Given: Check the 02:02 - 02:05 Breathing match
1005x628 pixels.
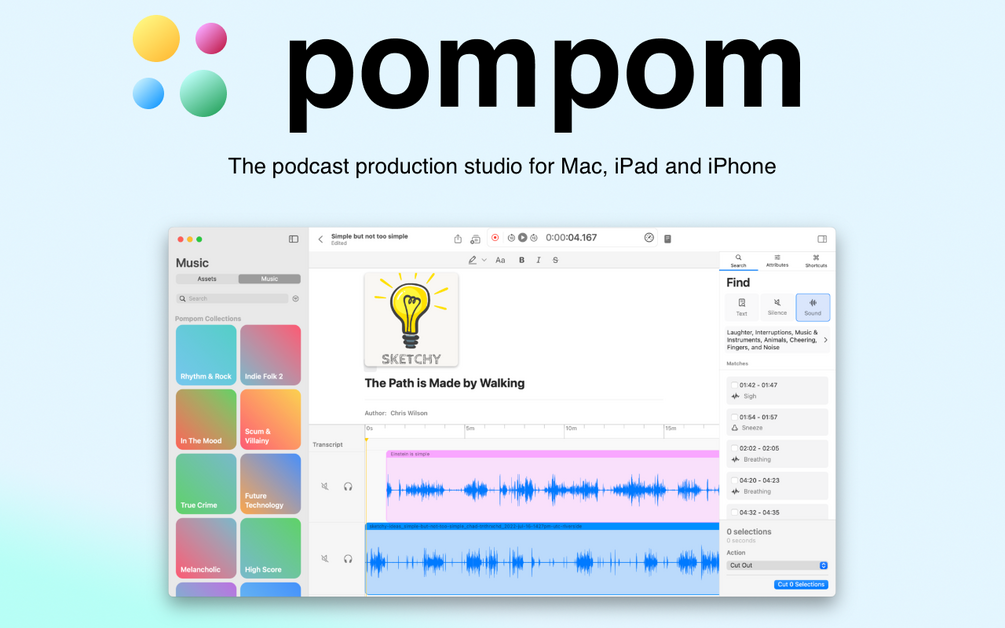Looking at the screenshot, I should [735, 449].
